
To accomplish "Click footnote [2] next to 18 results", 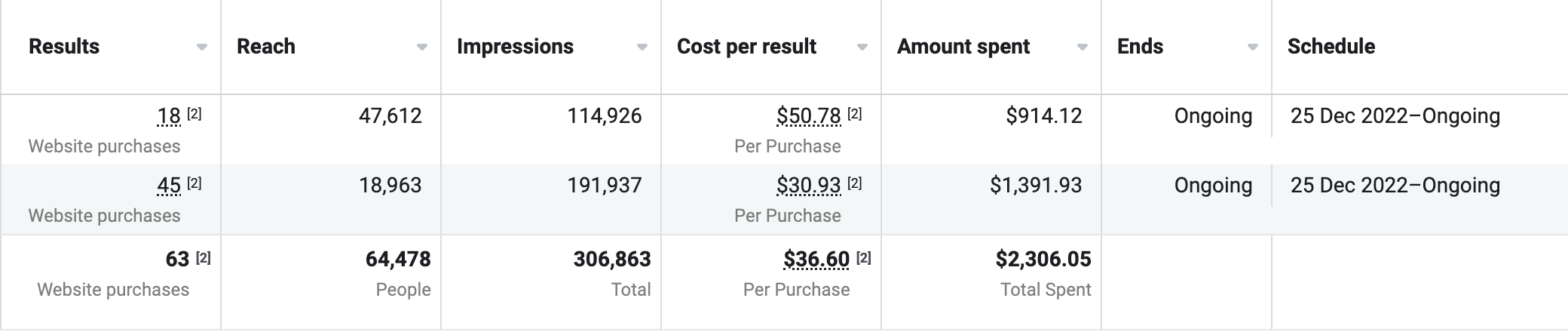I will point(194,114).
